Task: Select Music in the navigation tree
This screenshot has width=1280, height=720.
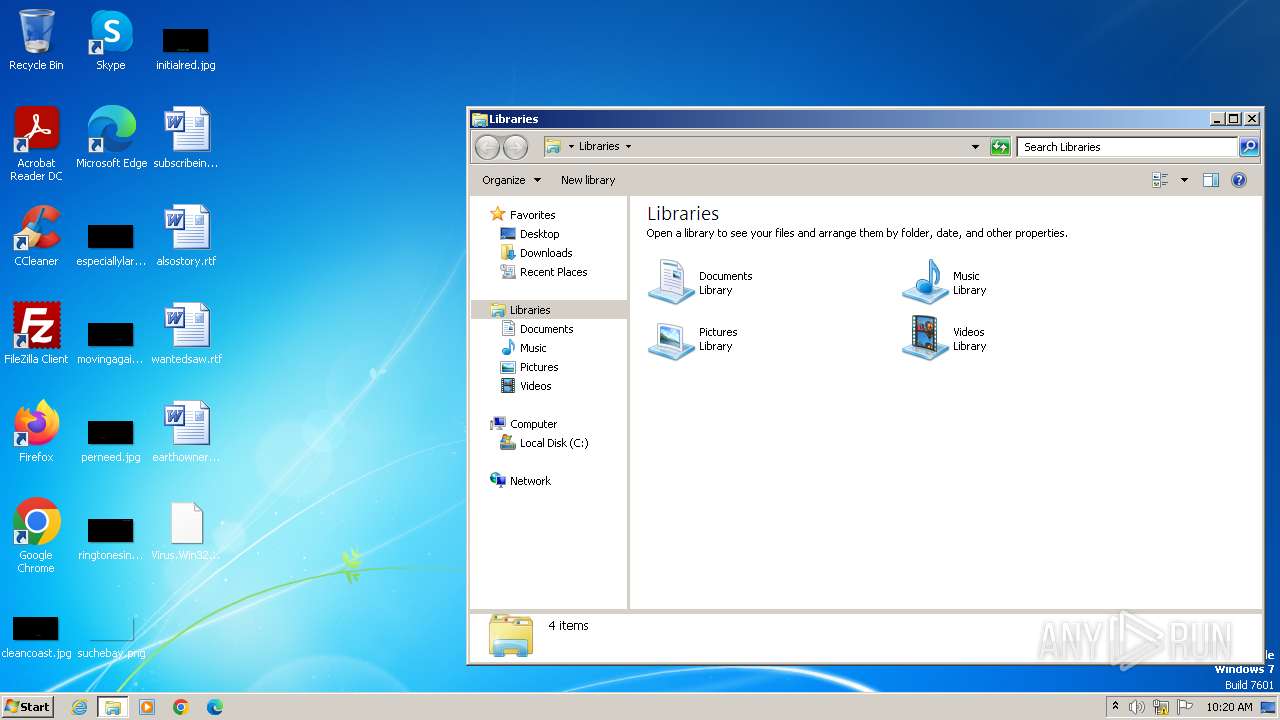Action: (x=533, y=348)
